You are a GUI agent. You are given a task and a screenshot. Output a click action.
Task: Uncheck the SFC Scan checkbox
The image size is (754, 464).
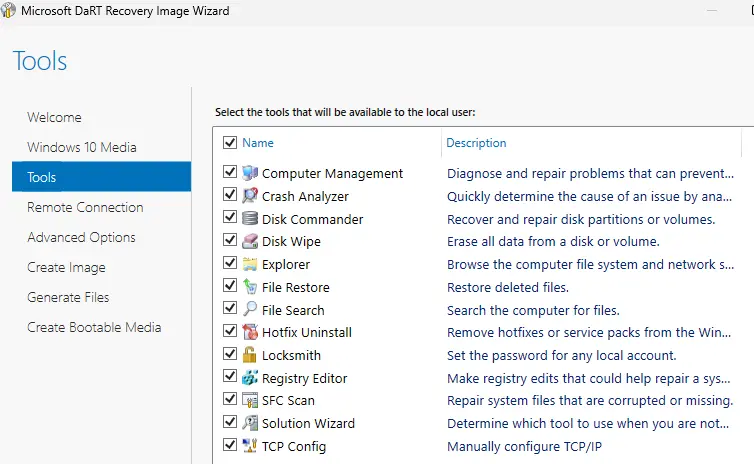point(230,399)
